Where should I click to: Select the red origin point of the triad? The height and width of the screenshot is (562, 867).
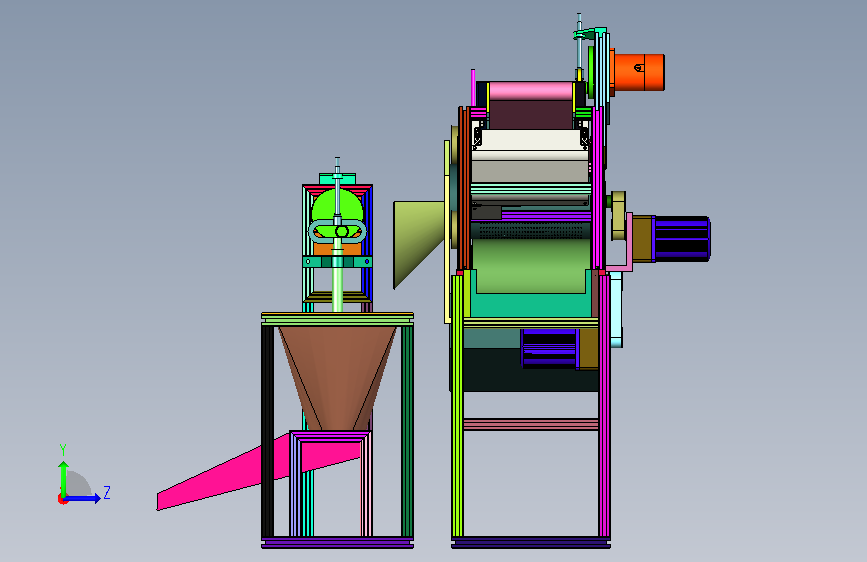coord(62,499)
